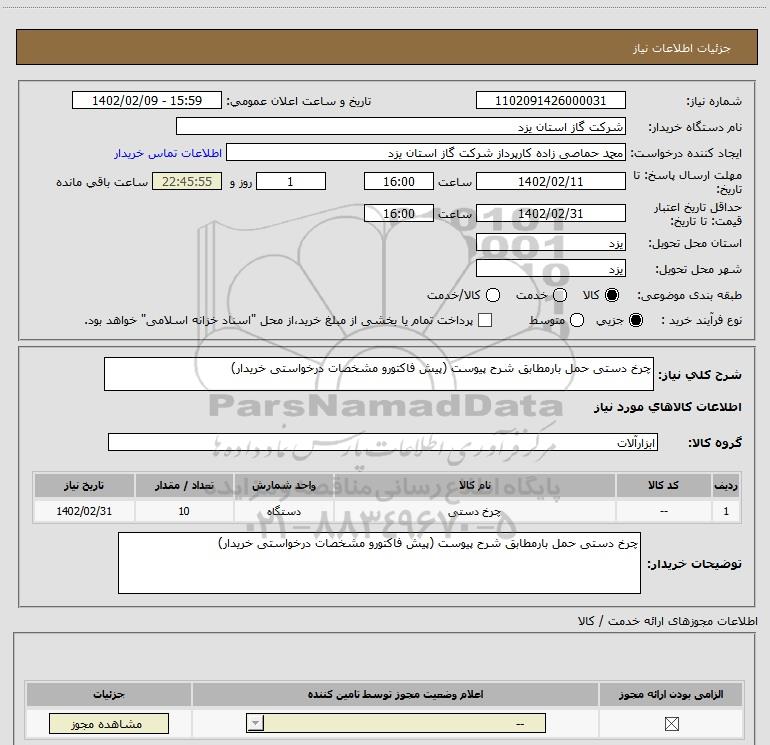Click the need number field 1102091426000031
770x745 pixels.
[x=550, y=100]
